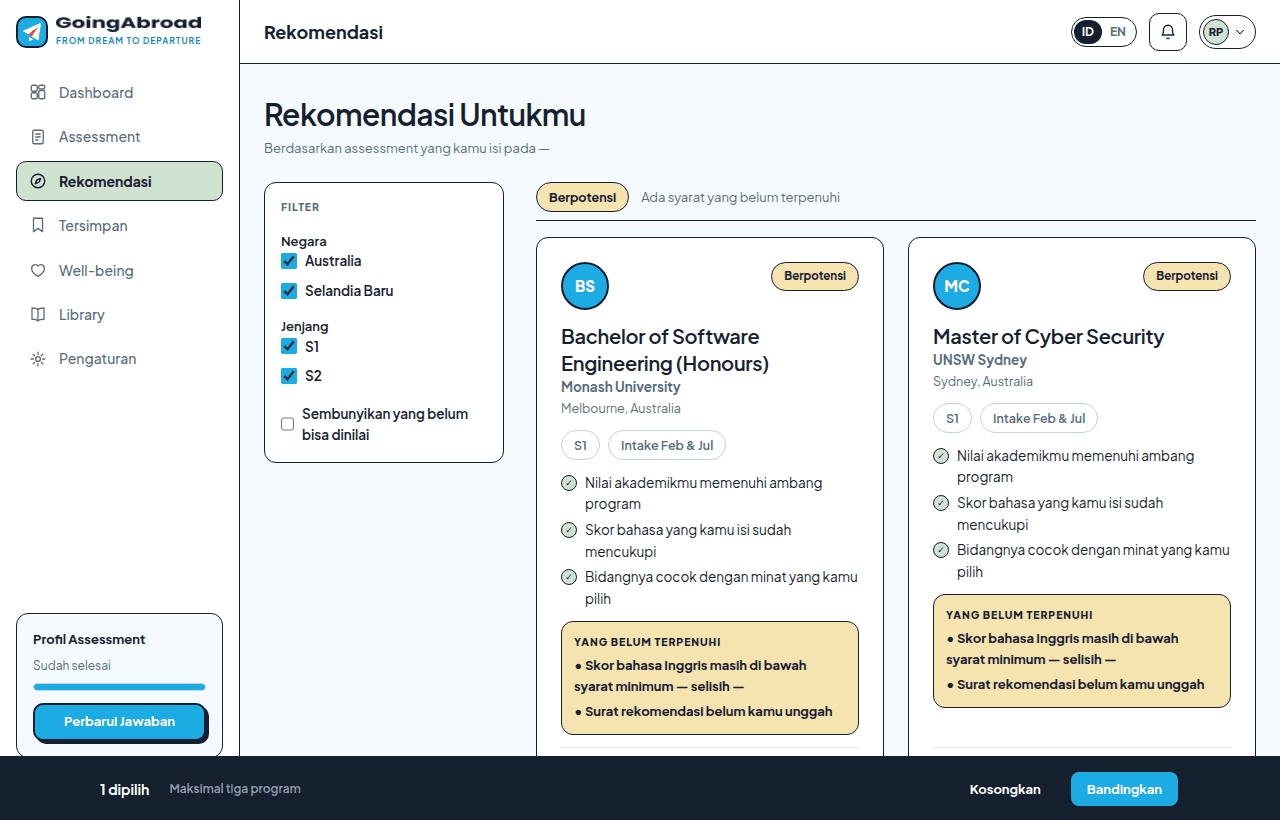
Task: Select Rekomendasi in the sidebar
Action: 119,181
